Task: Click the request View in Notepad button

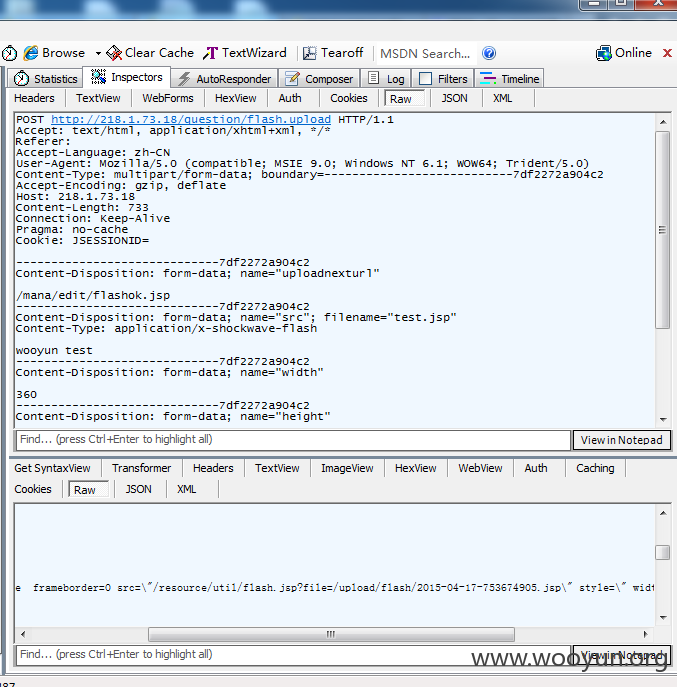Action: pyautogui.click(x=621, y=440)
